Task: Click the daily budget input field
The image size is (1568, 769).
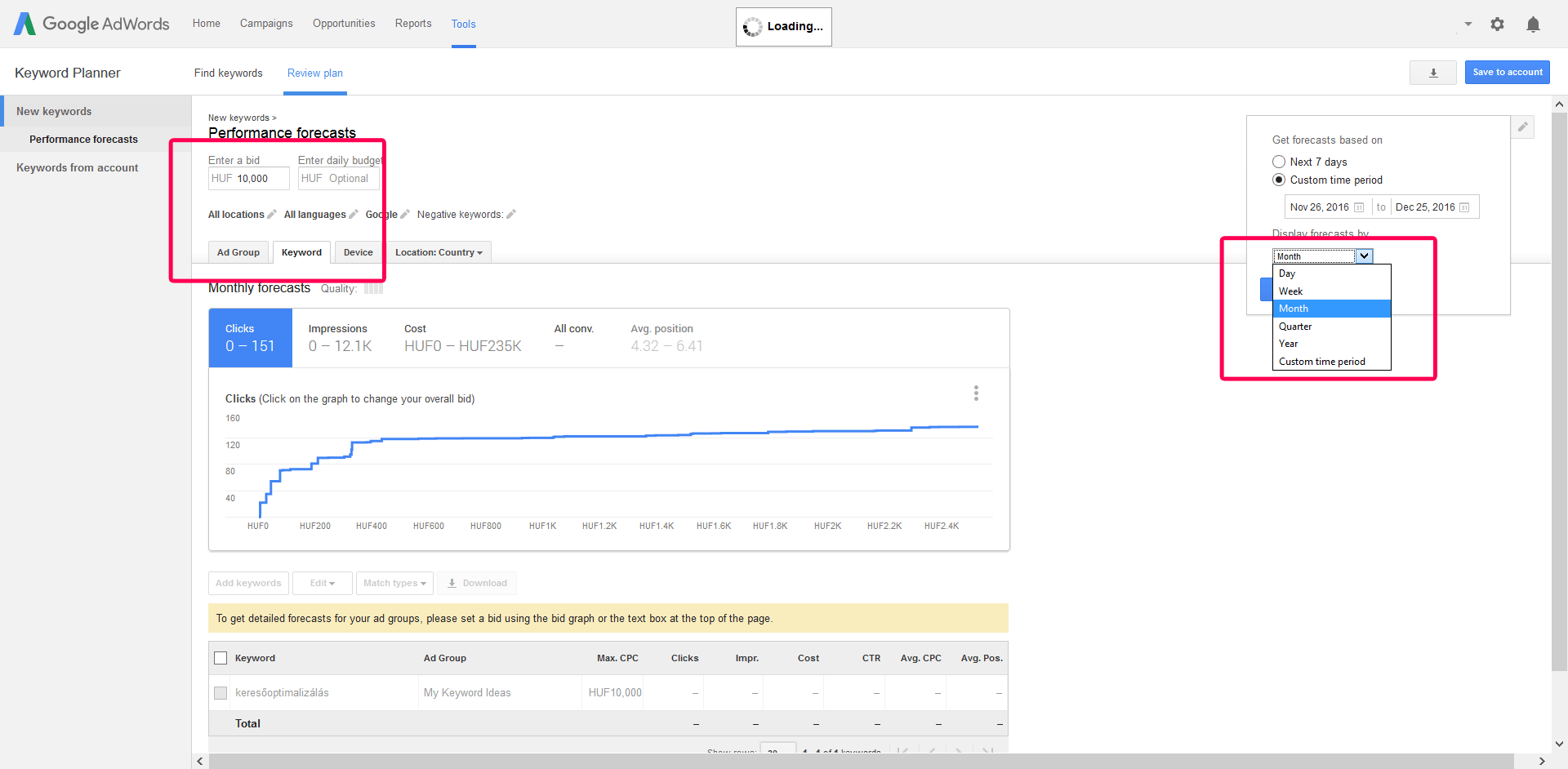Action: point(339,179)
